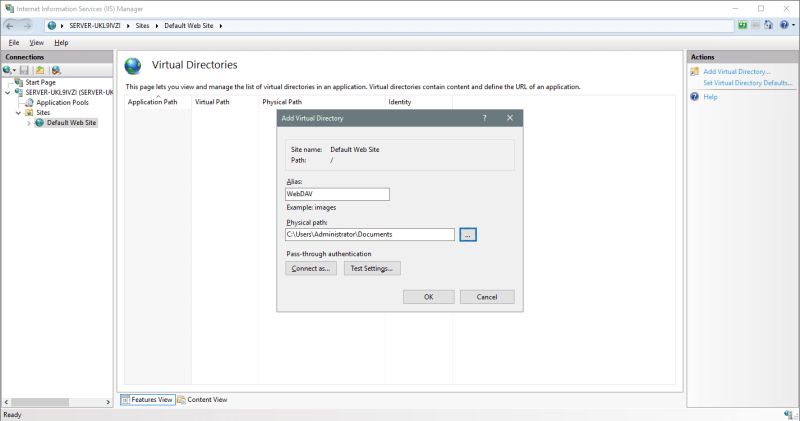800x421 pixels.
Task: Select Start Page in the tree
Action: 40,82
